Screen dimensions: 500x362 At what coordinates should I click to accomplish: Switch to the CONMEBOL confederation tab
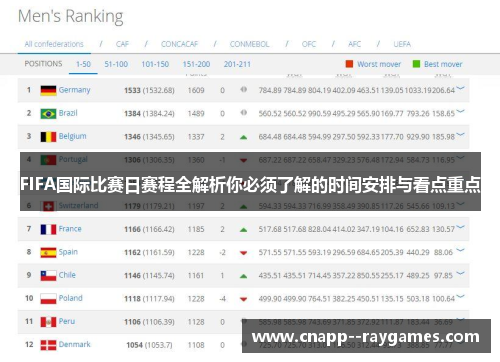[x=249, y=44]
